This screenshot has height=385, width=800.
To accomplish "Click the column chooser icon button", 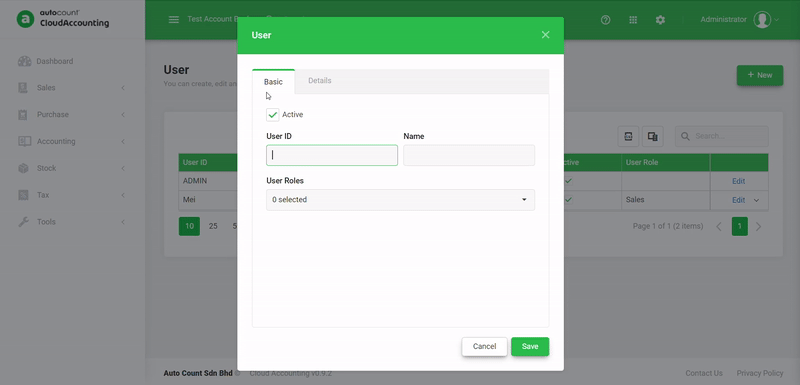I will pyautogui.click(x=652, y=136).
